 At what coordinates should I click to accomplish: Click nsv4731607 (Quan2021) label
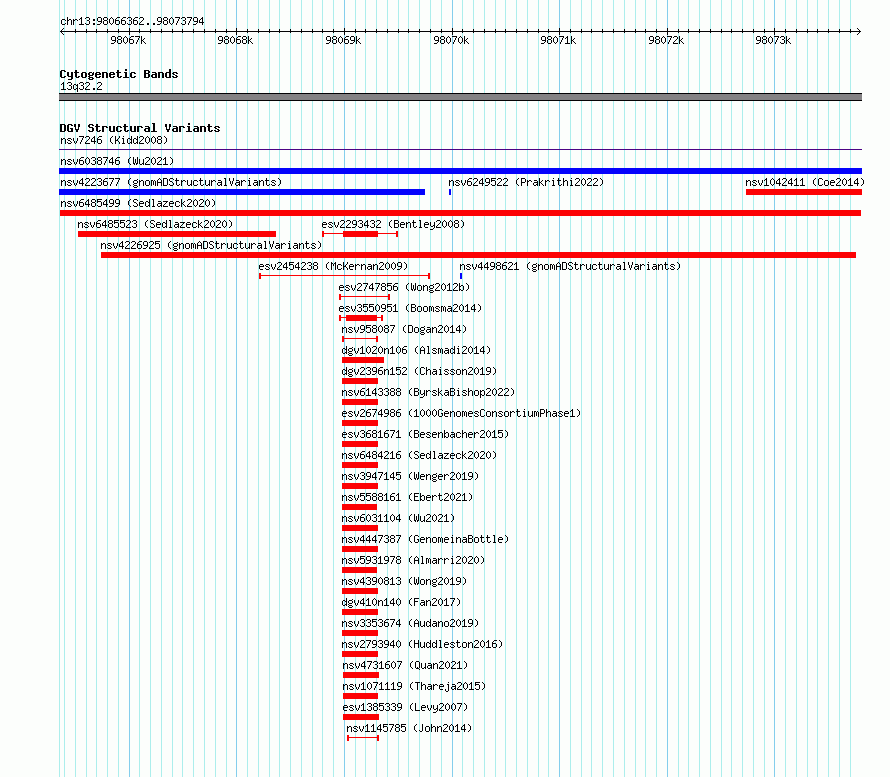[x=405, y=665]
